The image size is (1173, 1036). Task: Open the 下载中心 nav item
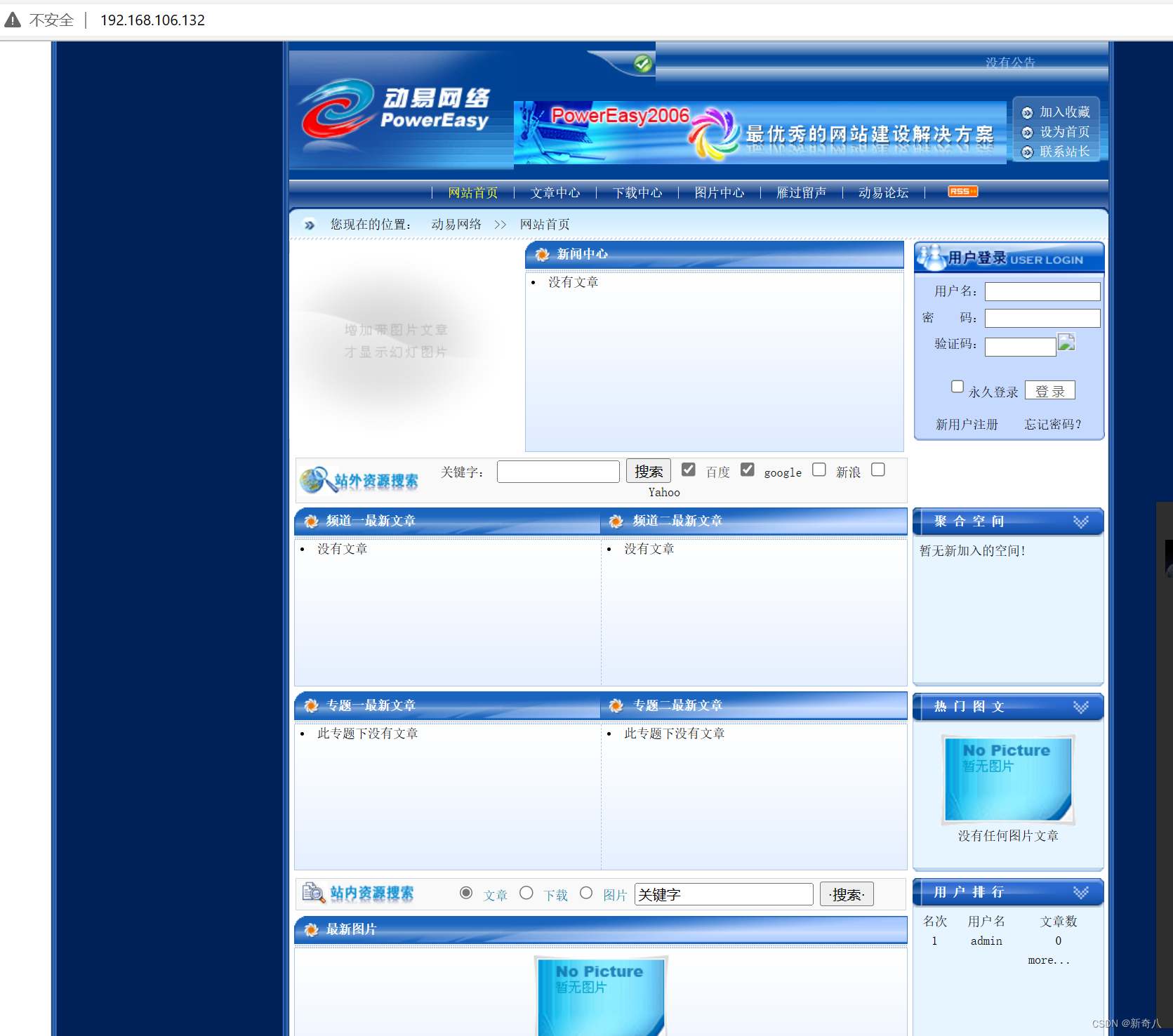tap(637, 193)
